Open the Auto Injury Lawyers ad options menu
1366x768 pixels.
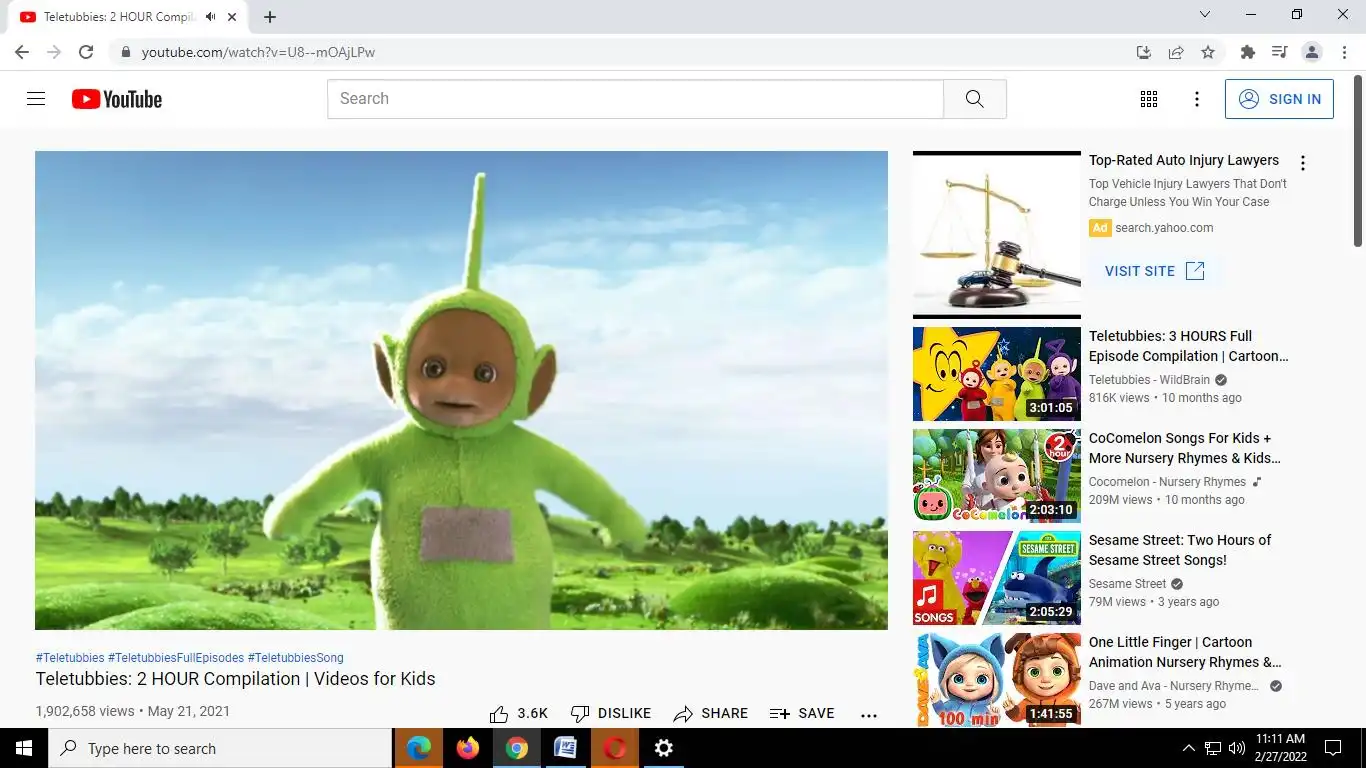(x=1302, y=163)
